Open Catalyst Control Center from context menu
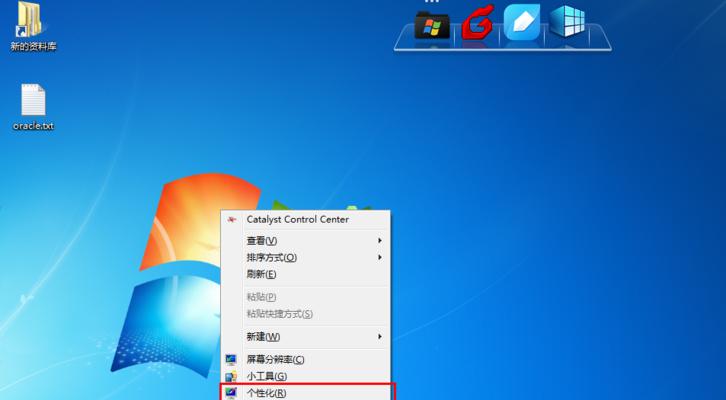This screenshot has height=400, width=726. [x=306, y=219]
